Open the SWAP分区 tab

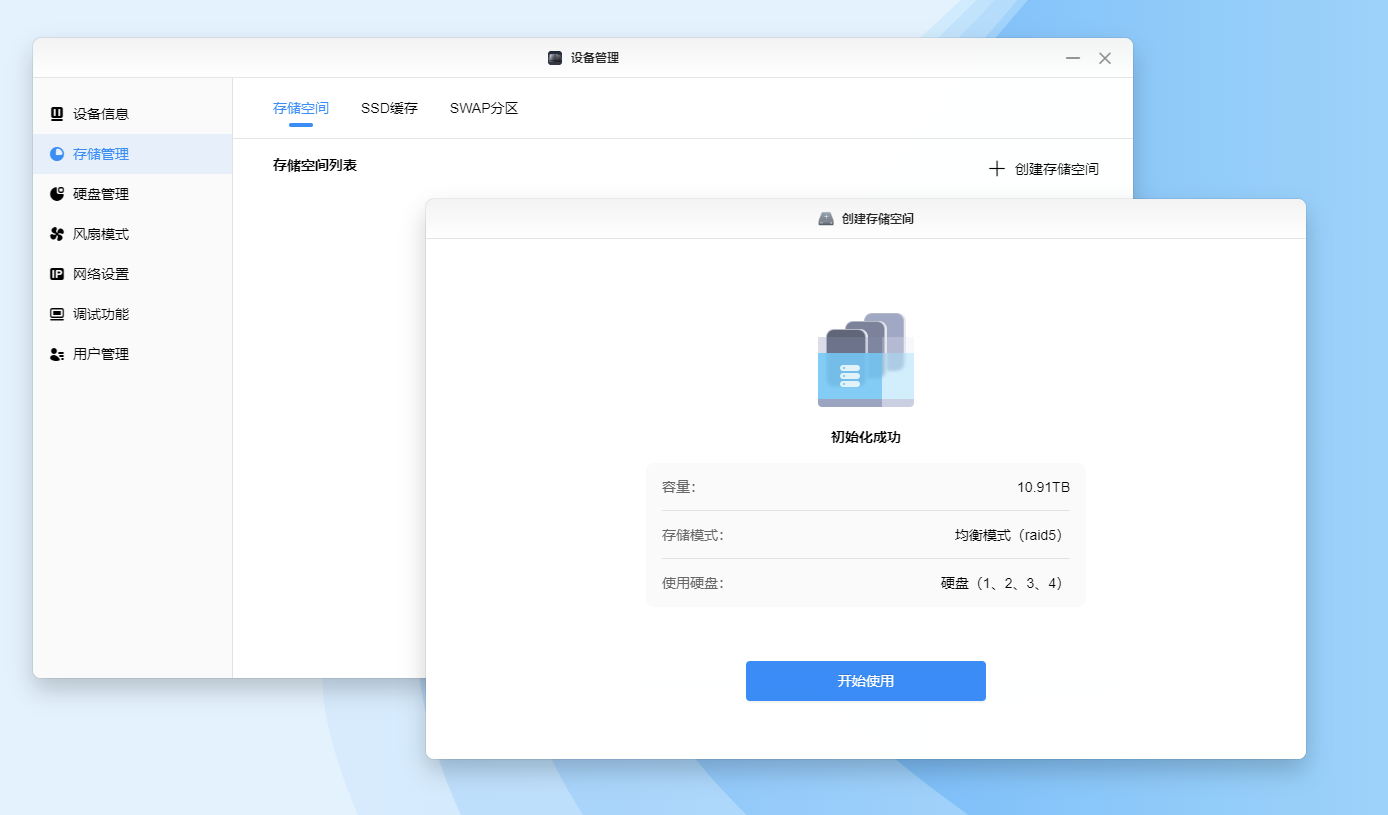(484, 108)
